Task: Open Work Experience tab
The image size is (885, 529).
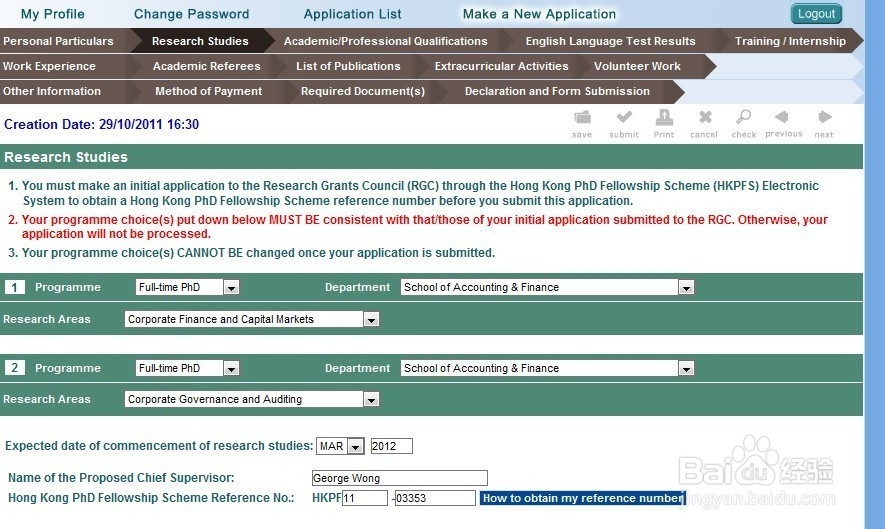Action: coord(50,66)
